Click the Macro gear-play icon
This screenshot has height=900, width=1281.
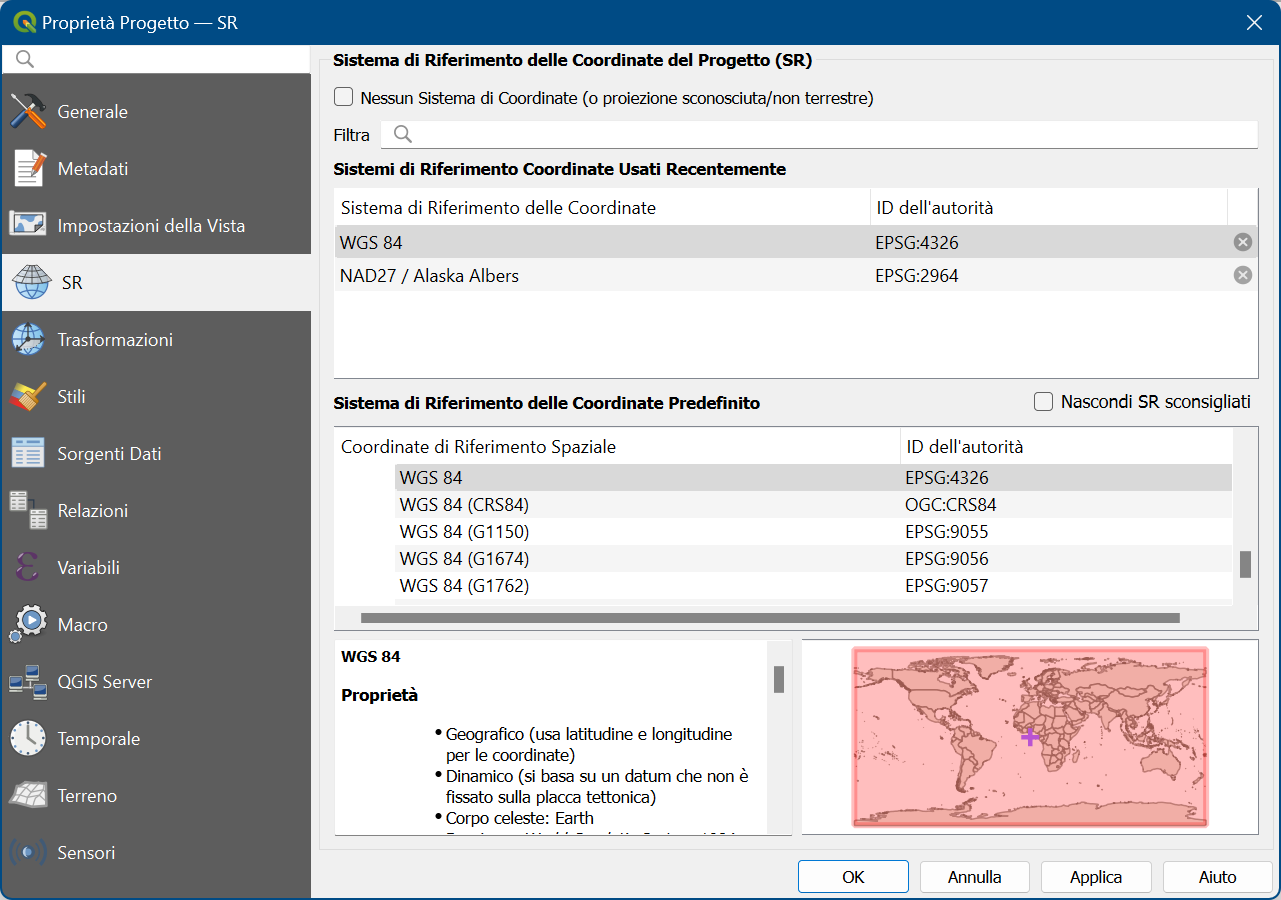click(x=28, y=625)
